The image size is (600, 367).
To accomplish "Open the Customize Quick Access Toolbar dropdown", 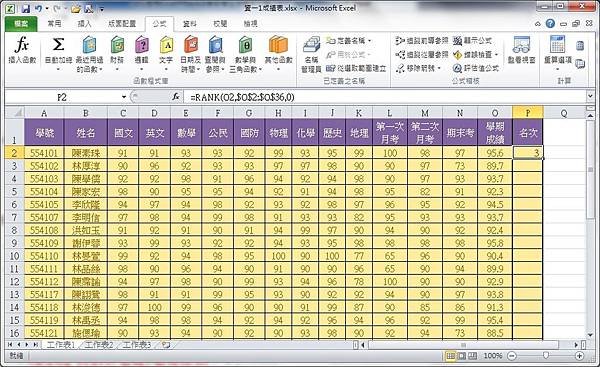I will pyautogui.click(x=102, y=8).
